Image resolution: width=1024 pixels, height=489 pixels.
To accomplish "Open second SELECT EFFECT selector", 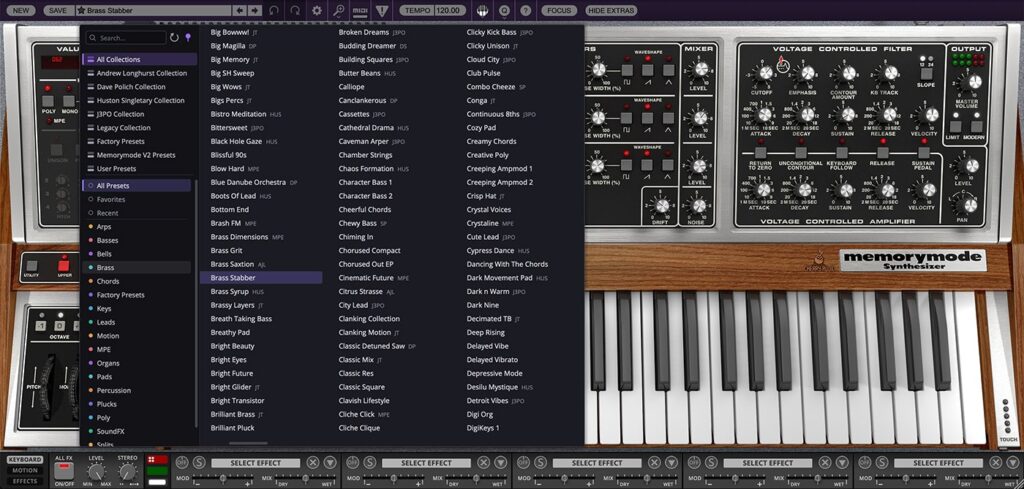I will [x=426, y=463].
